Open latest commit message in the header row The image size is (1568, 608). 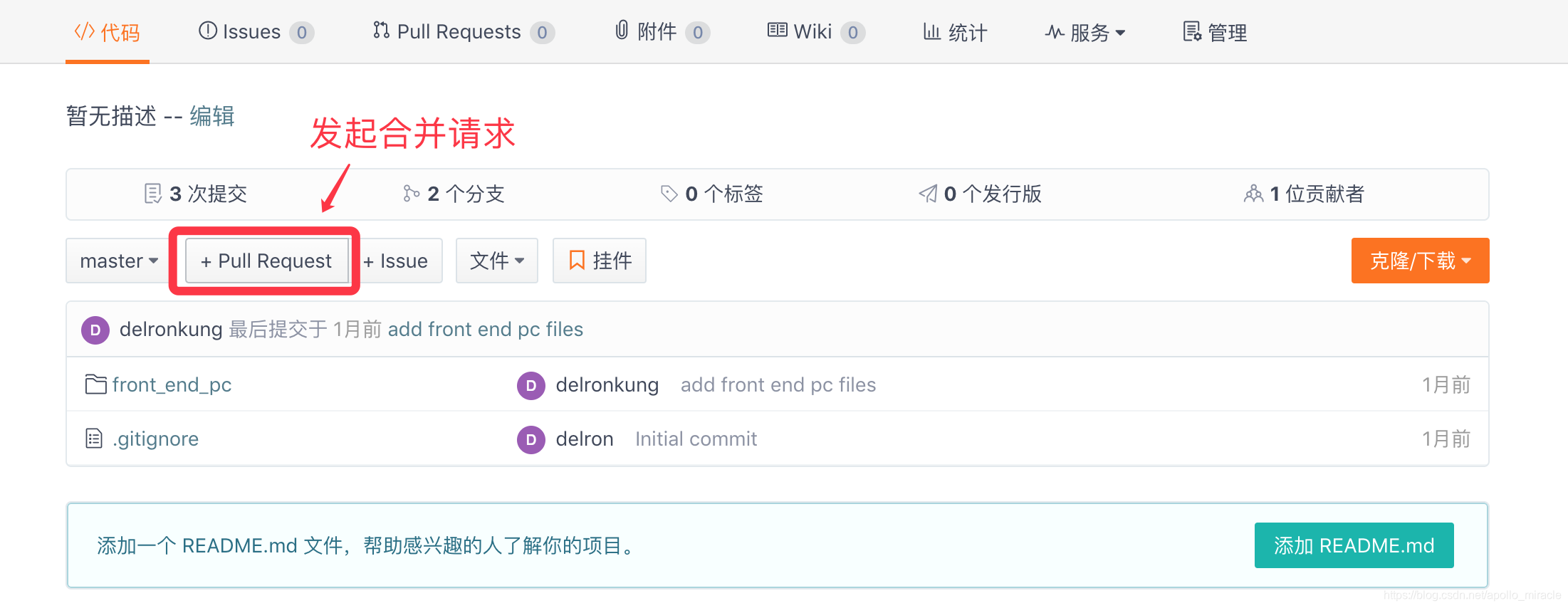[486, 329]
